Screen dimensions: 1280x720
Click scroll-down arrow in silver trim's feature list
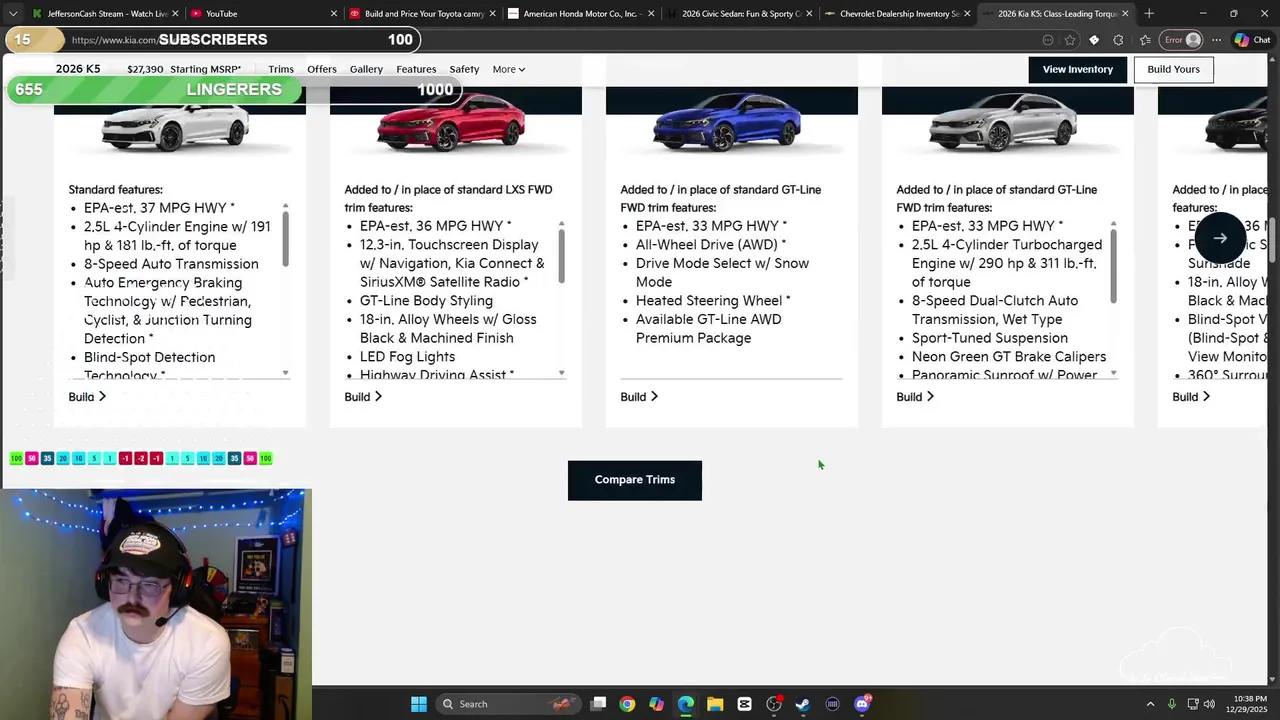pos(1113,373)
